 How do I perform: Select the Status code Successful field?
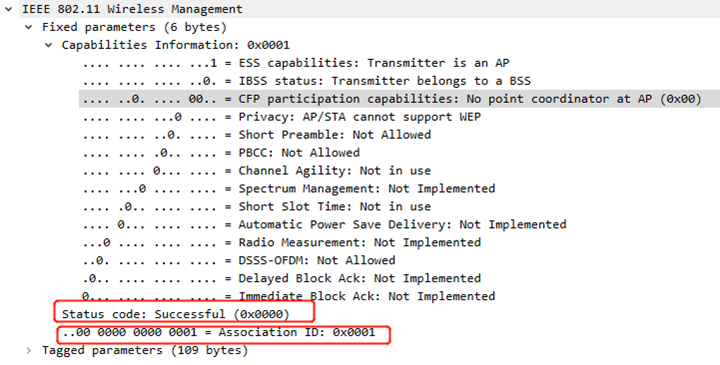click(176, 314)
